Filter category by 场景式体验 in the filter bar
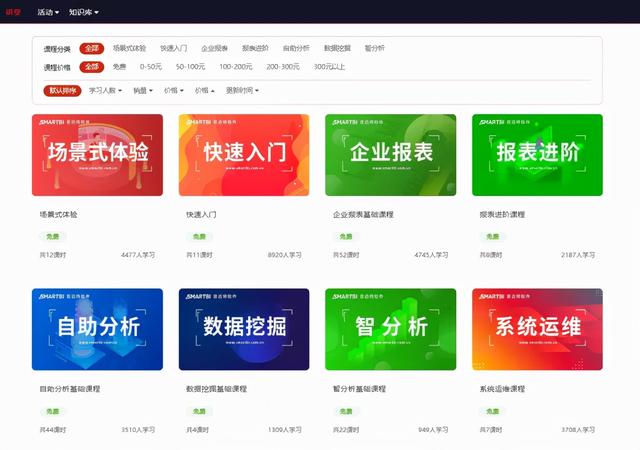Image resolution: width=640 pixels, height=450 pixels. pyautogui.click(x=129, y=48)
